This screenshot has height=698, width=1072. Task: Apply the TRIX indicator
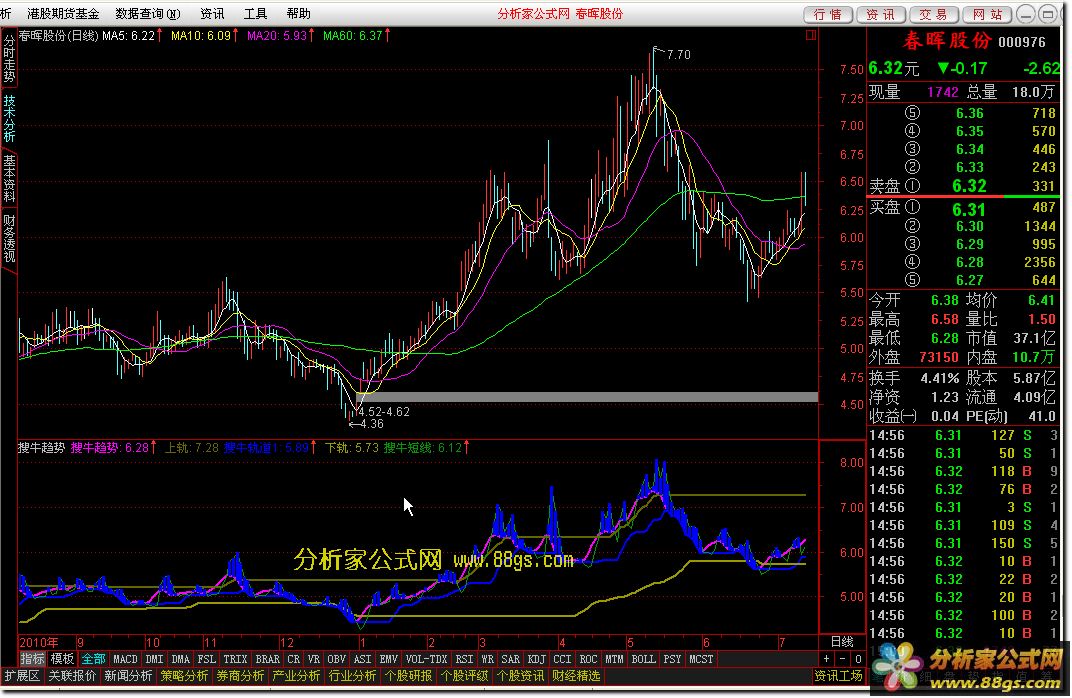[235, 659]
